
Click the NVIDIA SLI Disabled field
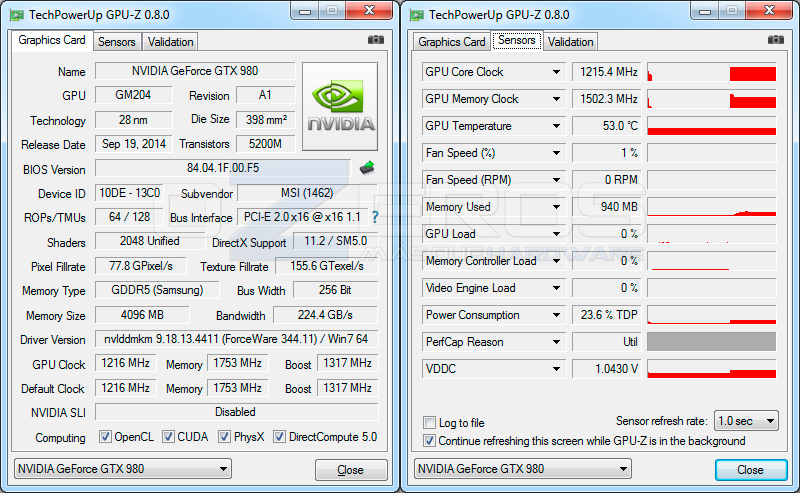point(236,412)
